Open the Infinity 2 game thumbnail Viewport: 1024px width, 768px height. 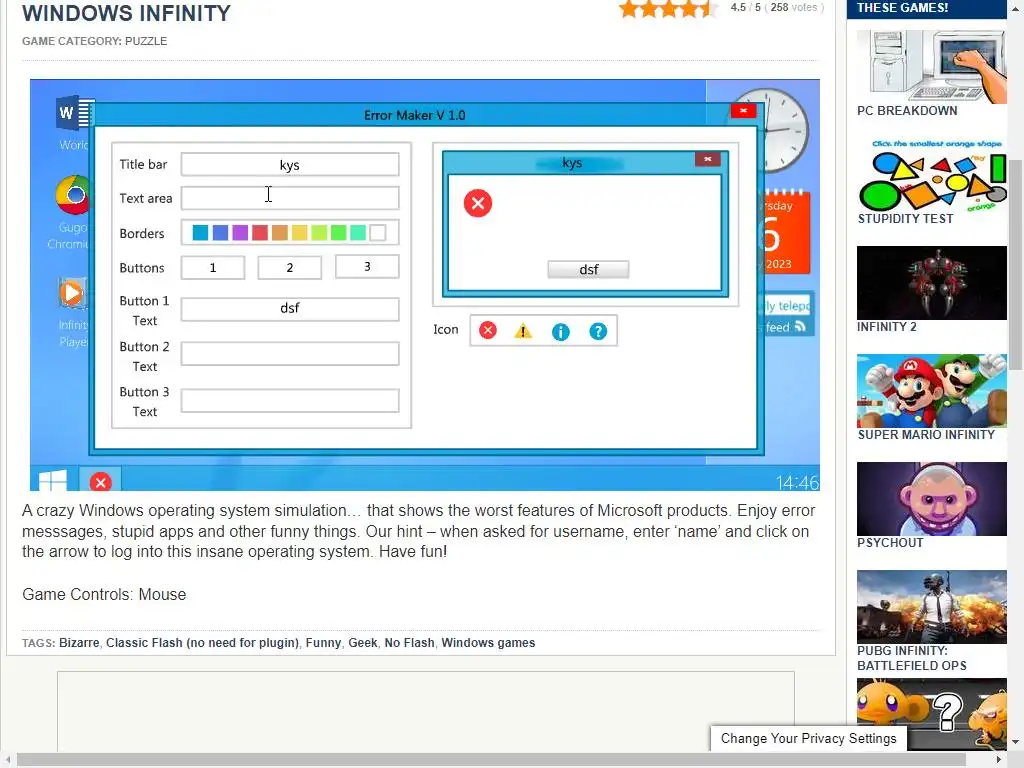click(932, 283)
